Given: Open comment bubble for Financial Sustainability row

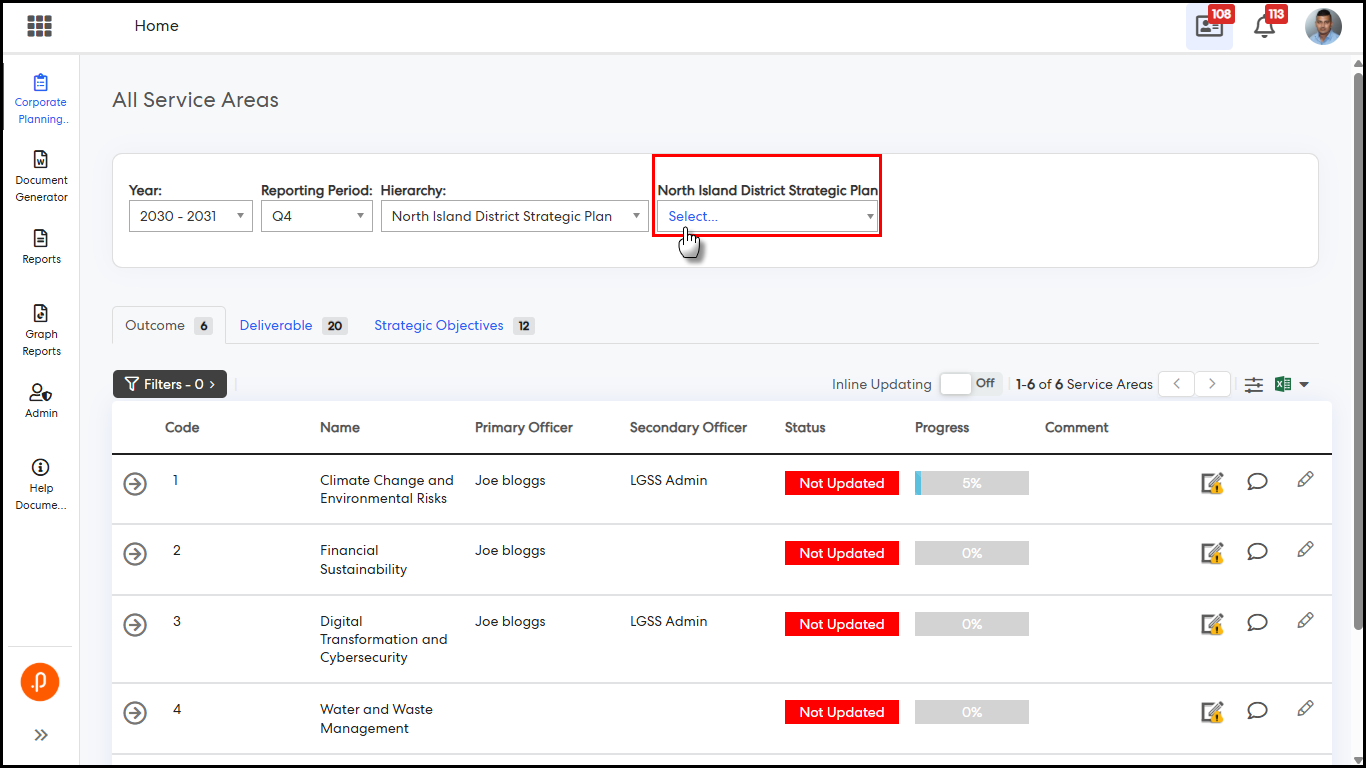Looking at the screenshot, I should (x=1257, y=552).
